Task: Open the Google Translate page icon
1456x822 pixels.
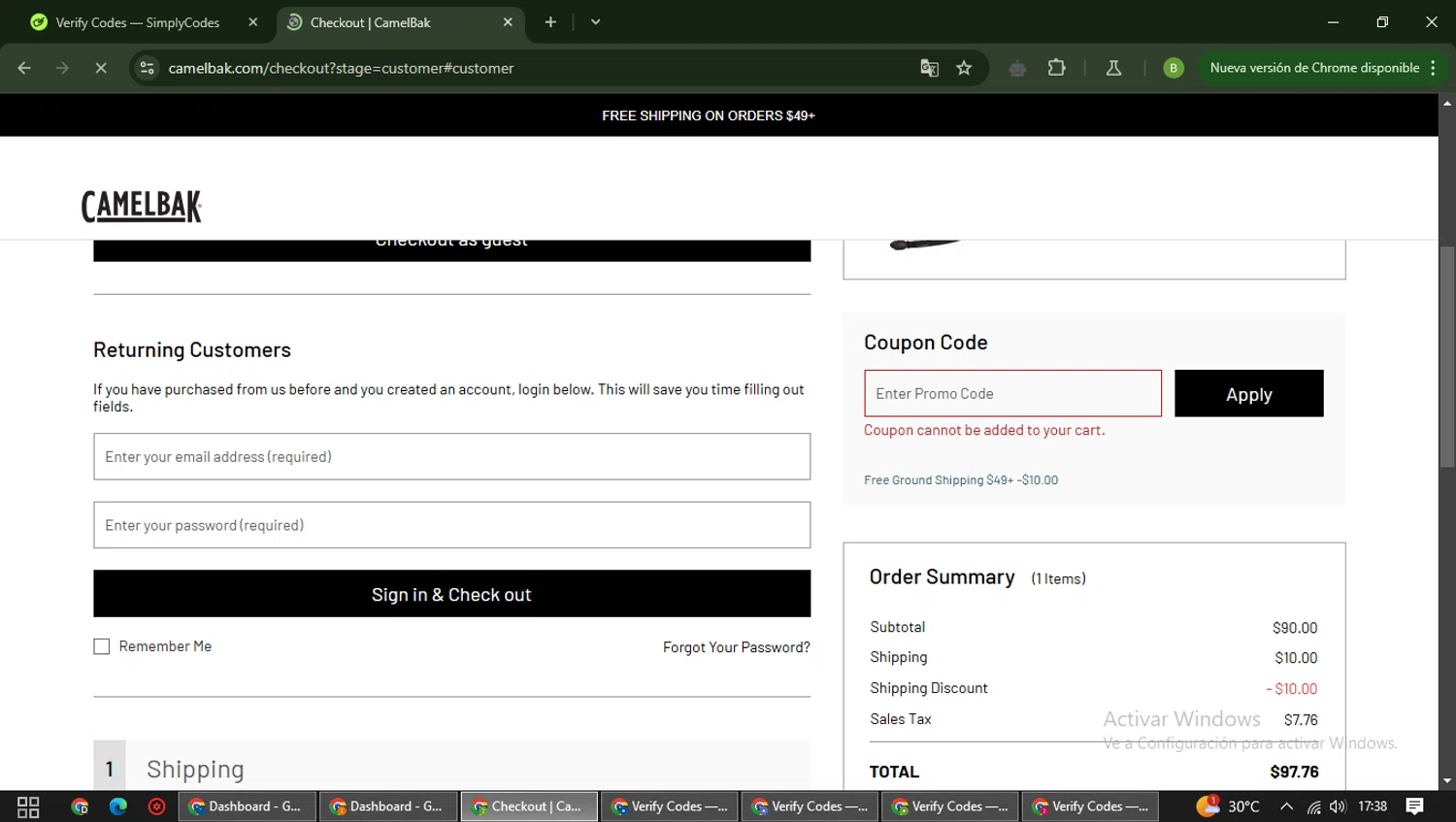Action: (x=929, y=68)
